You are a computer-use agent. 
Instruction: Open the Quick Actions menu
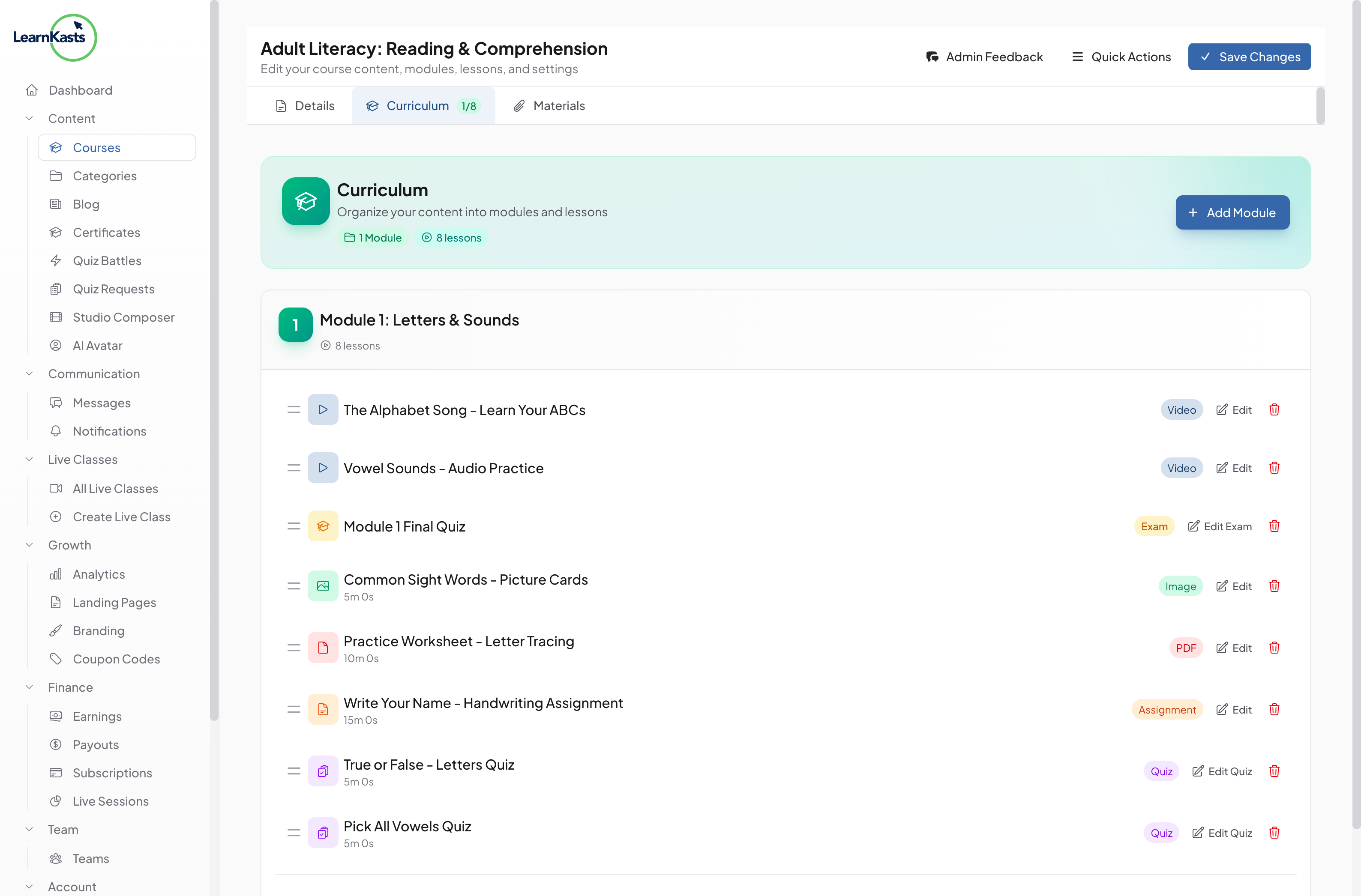[x=1121, y=57]
